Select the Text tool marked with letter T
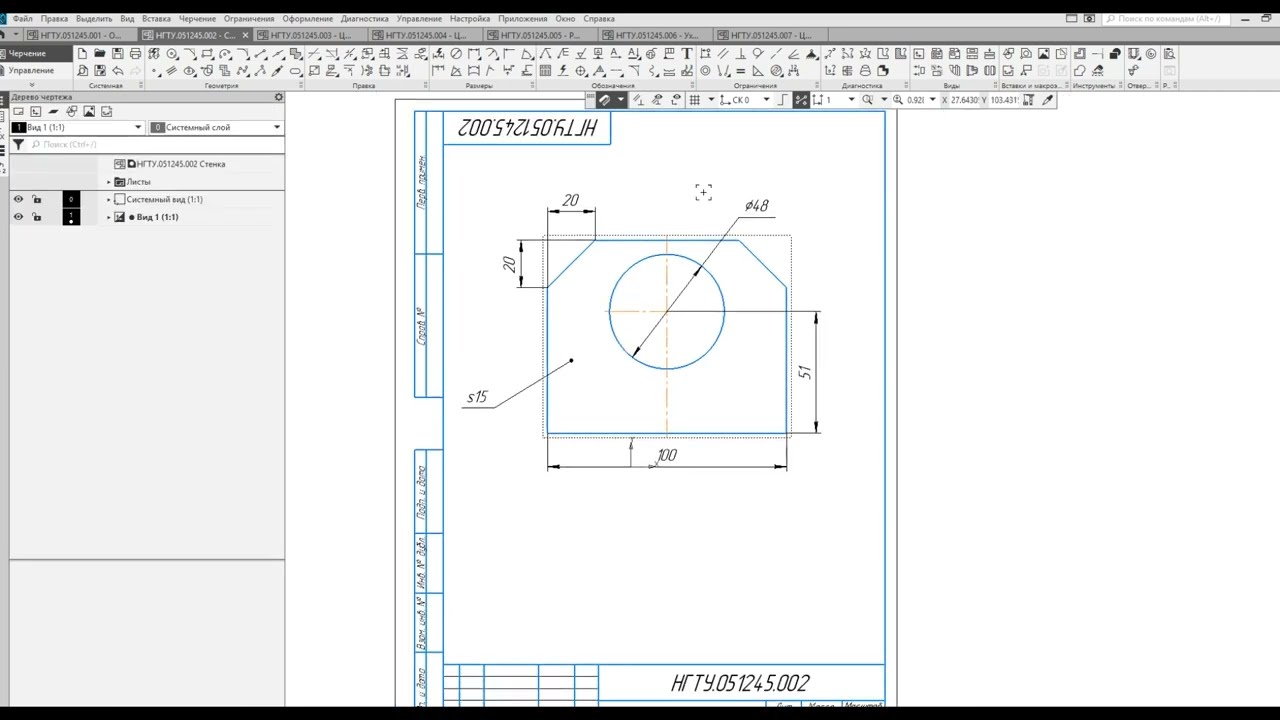Screen dimensions: 1280x720 [x=686, y=54]
